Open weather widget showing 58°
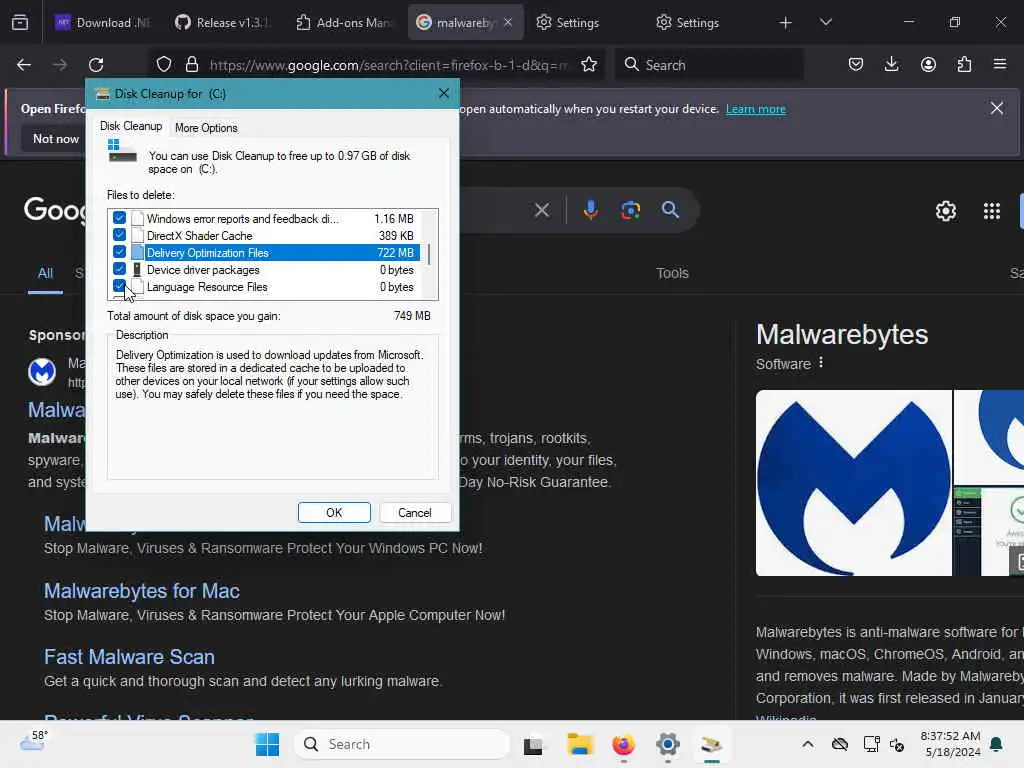1024x768 pixels. point(33,741)
